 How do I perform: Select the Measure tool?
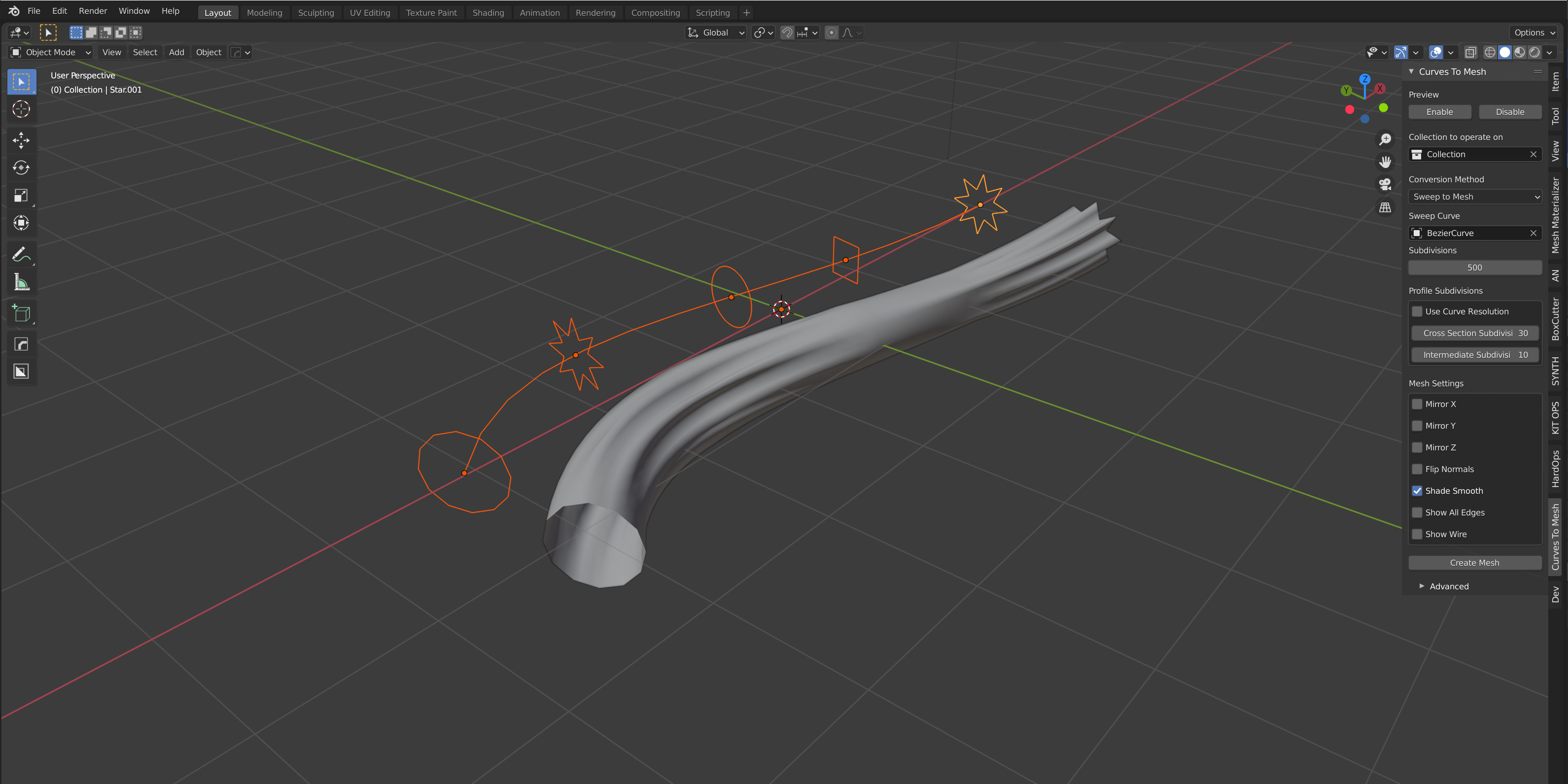21,281
